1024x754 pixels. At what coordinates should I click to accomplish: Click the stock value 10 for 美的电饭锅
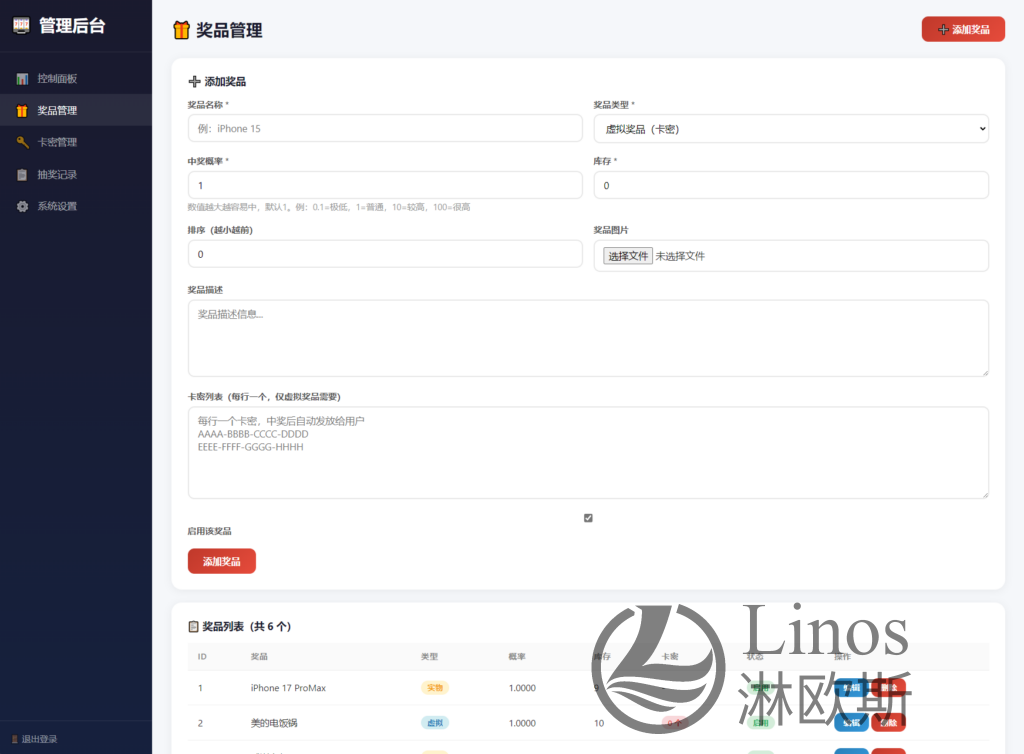pos(599,723)
